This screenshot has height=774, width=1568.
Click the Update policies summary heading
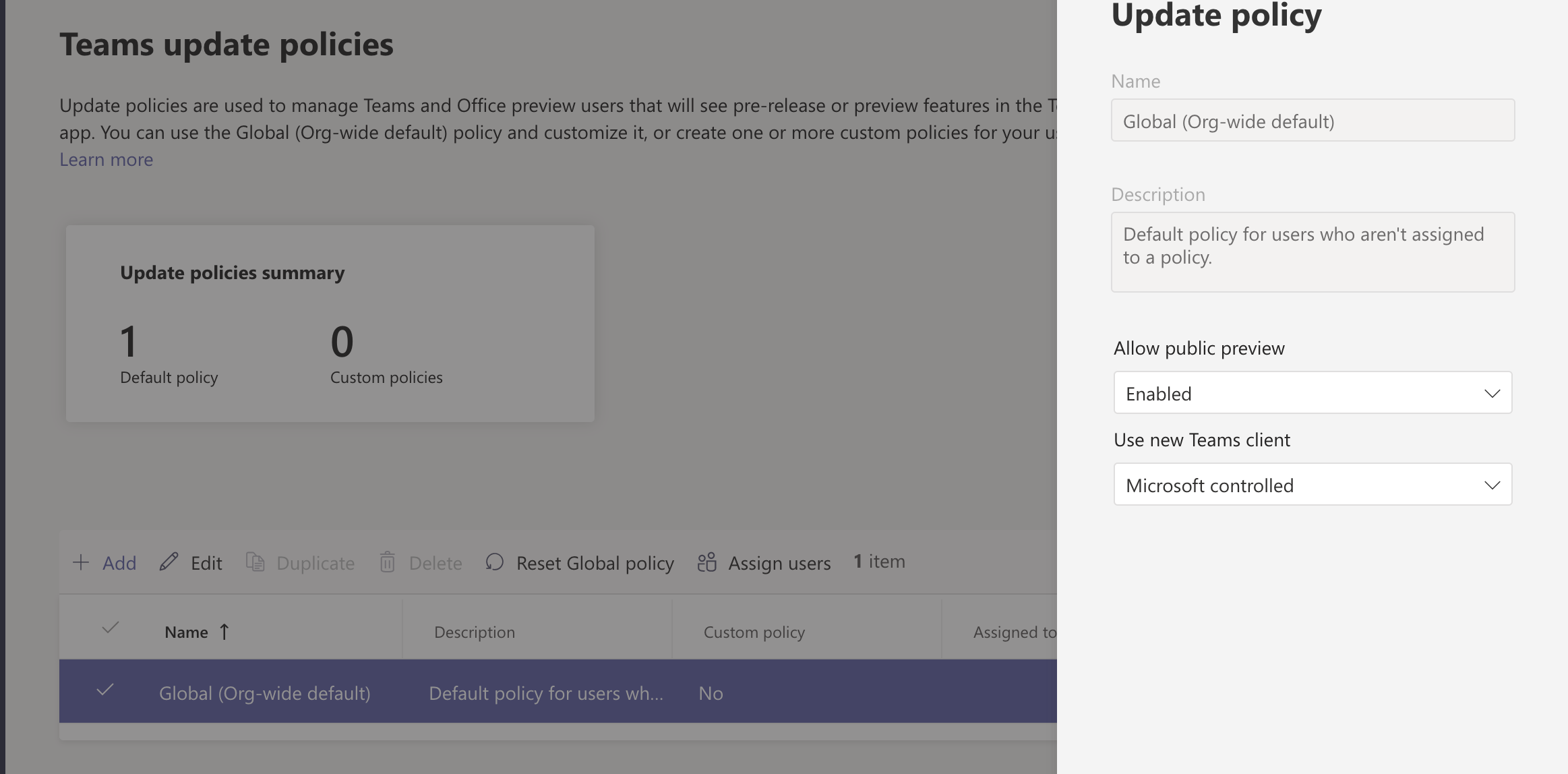(x=232, y=273)
